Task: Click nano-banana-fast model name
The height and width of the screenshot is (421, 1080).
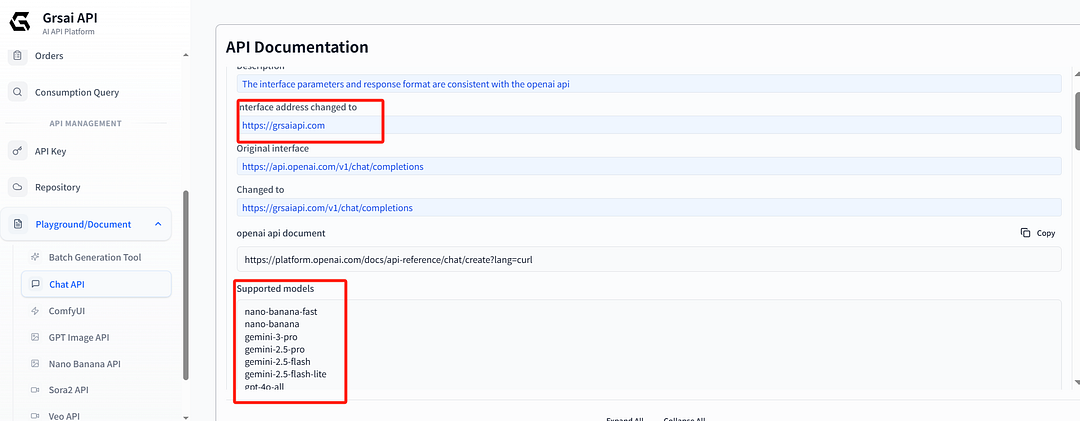Action: click(280, 311)
